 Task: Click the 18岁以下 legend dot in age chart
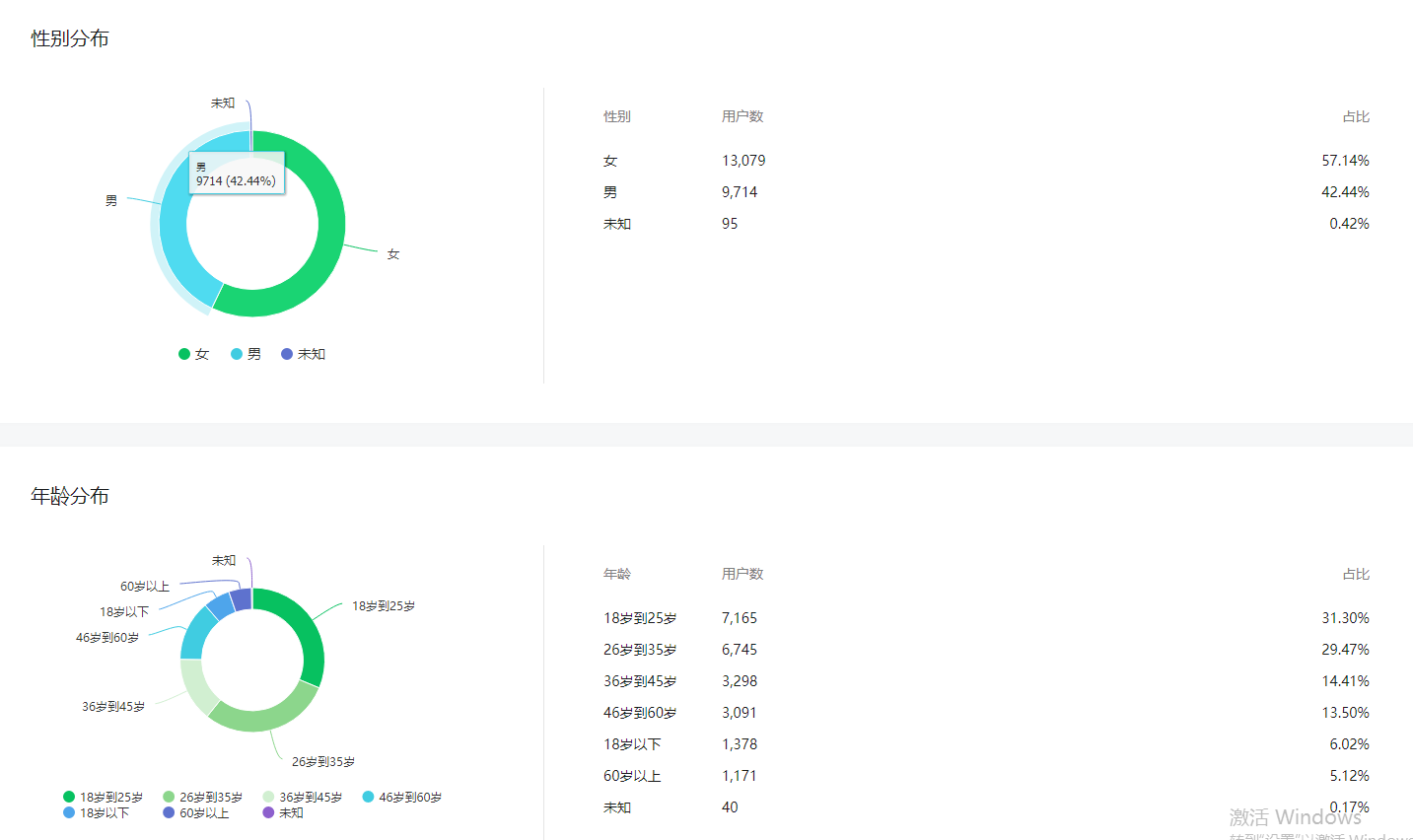point(69,812)
